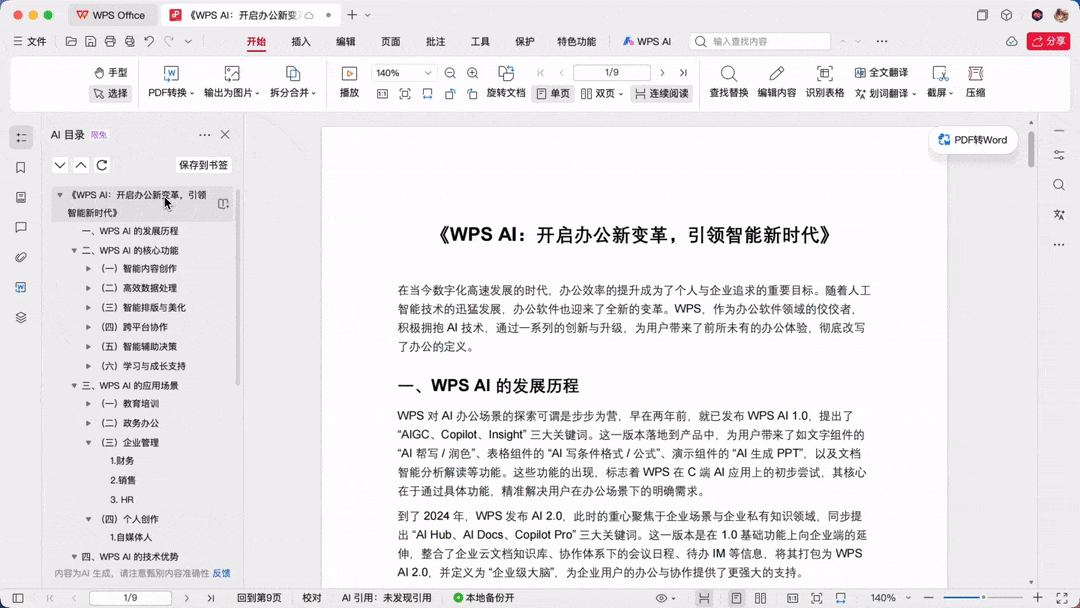Click the red 分享 share button
The width and height of the screenshot is (1080, 608).
point(1048,41)
